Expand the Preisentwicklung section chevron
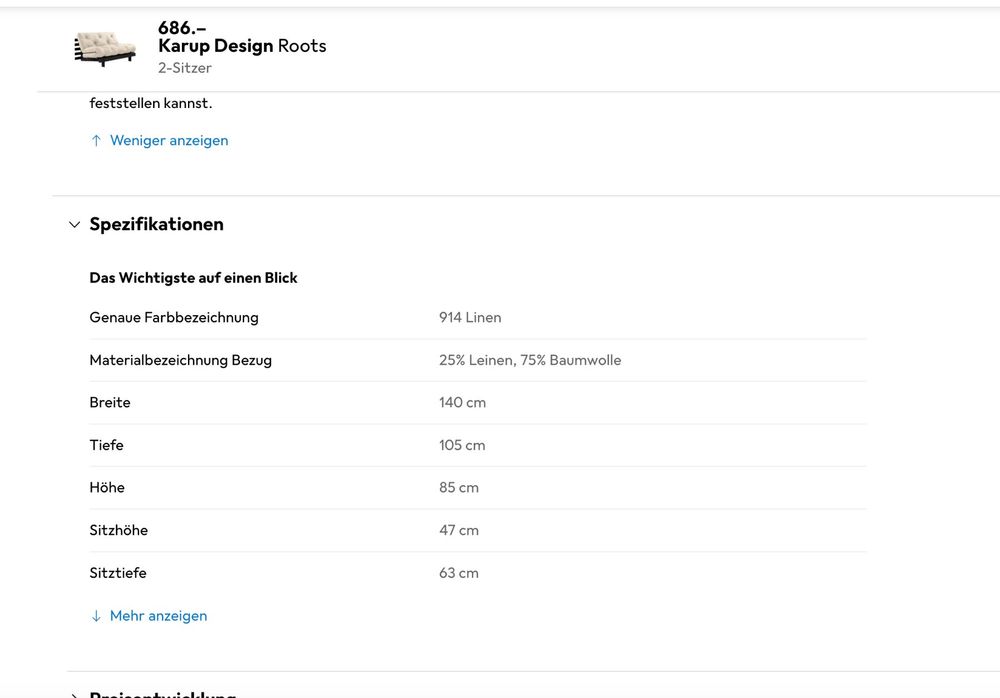 75,694
